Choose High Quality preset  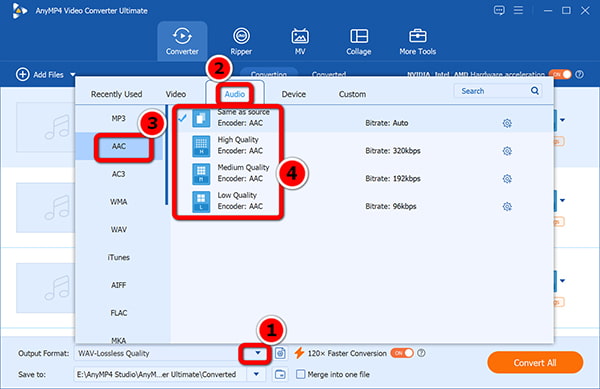[362, 146]
